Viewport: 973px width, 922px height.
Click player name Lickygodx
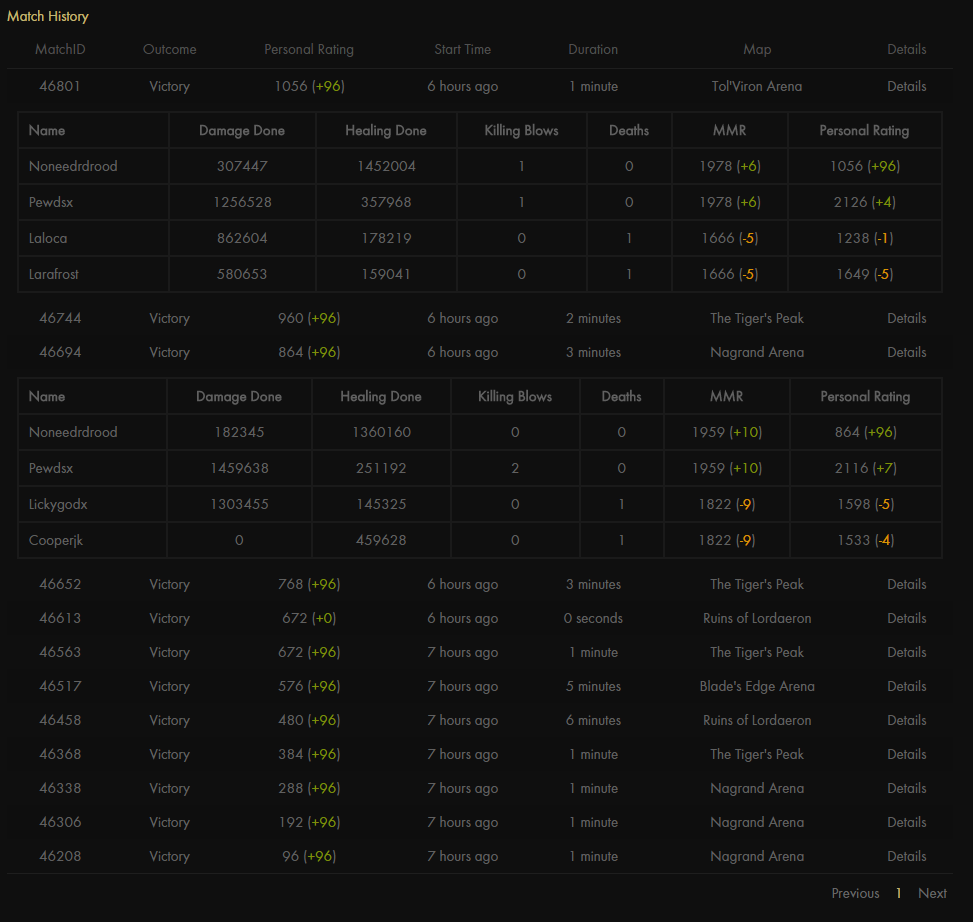coord(58,504)
